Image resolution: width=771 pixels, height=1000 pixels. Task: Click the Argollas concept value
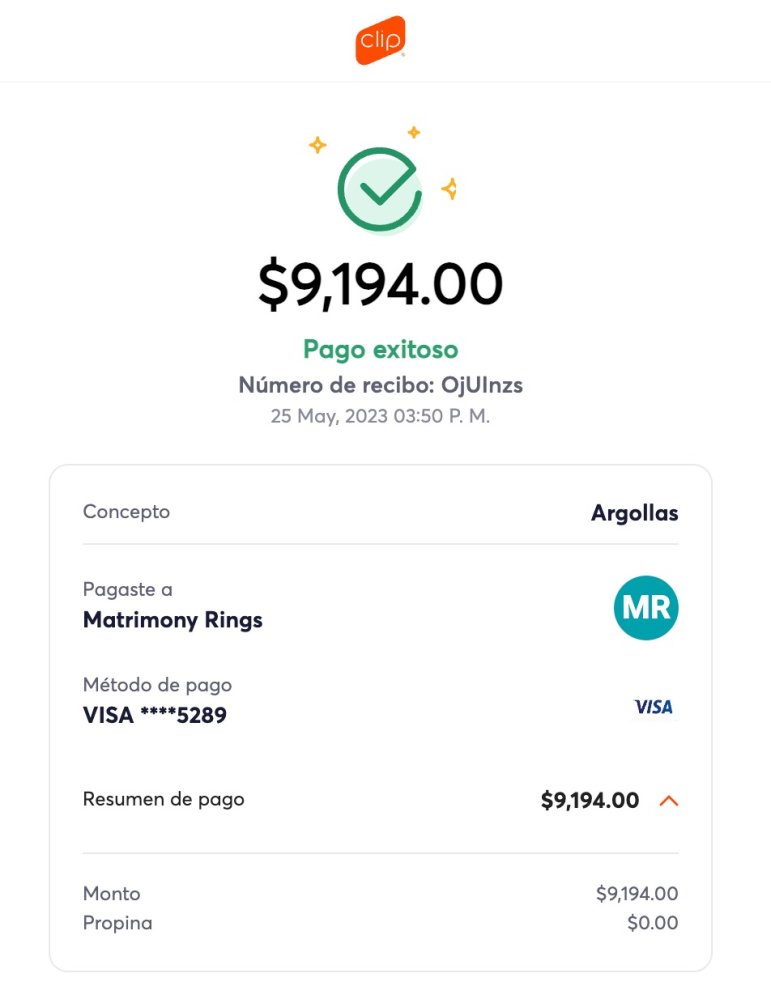(x=634, y=514)
